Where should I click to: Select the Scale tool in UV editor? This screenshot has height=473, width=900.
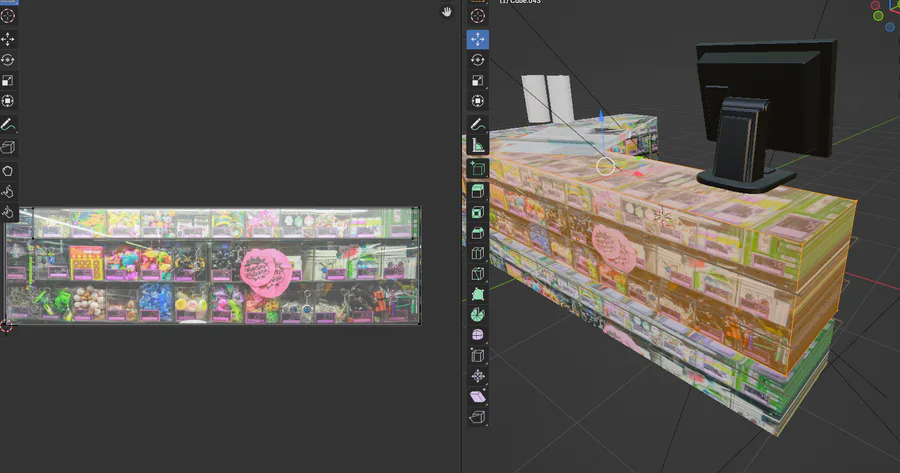click(x=7, y=80)
